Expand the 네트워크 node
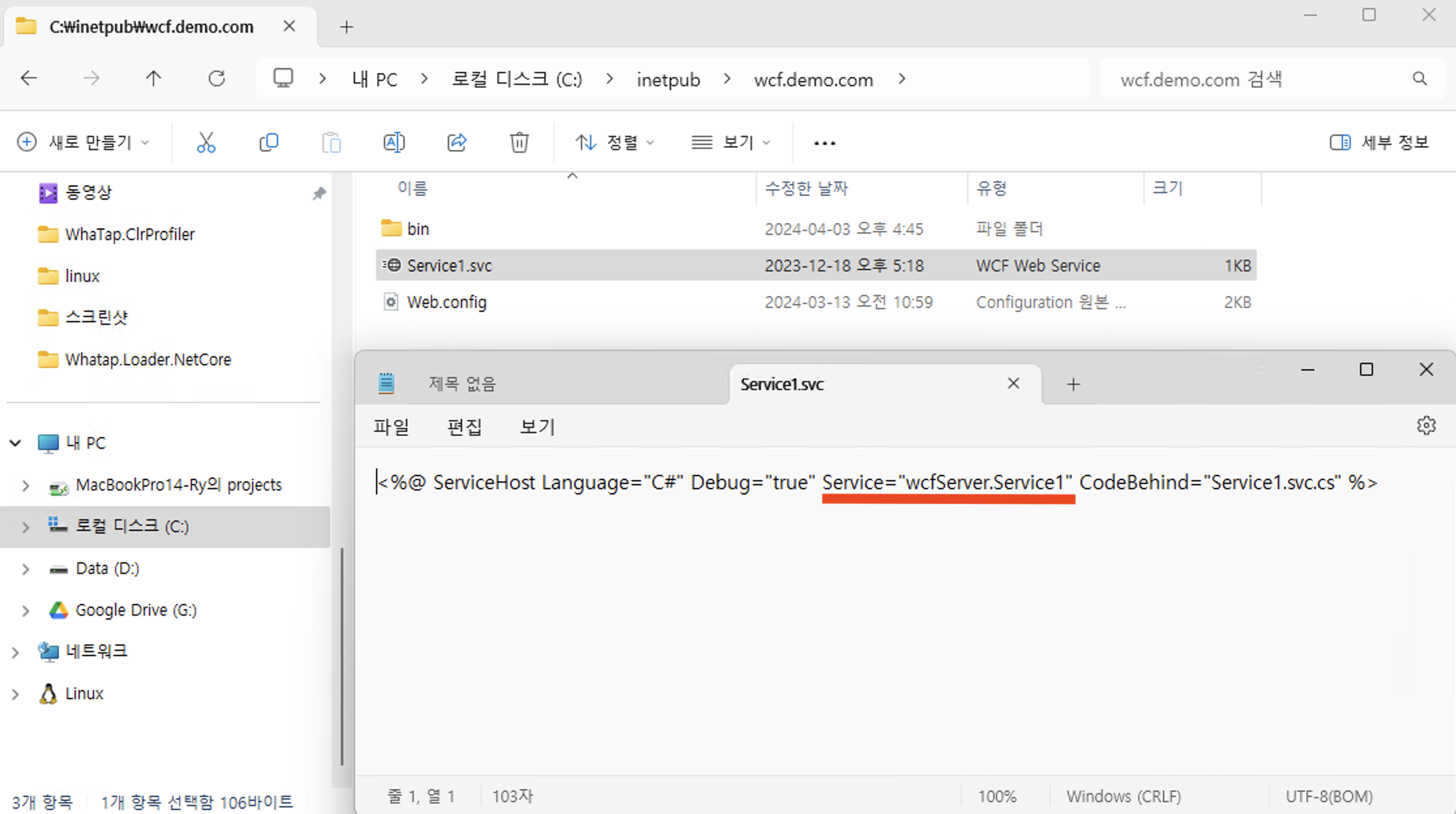Screen dimensions: 1456x814 pos(15,652)
